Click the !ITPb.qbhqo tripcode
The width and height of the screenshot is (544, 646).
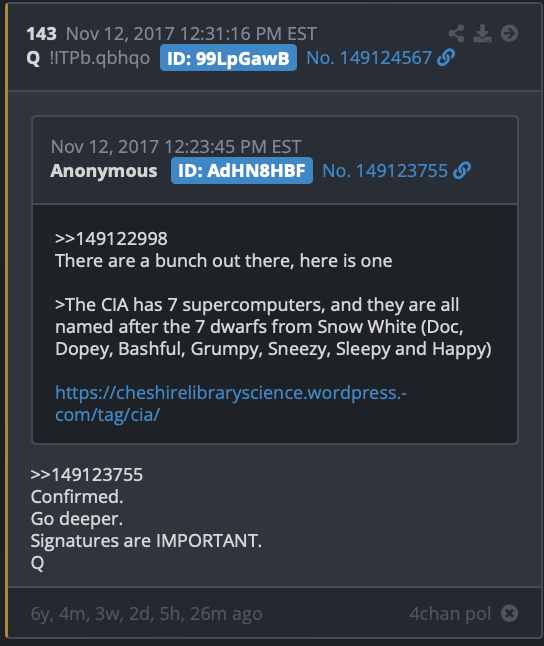(99, 58)
